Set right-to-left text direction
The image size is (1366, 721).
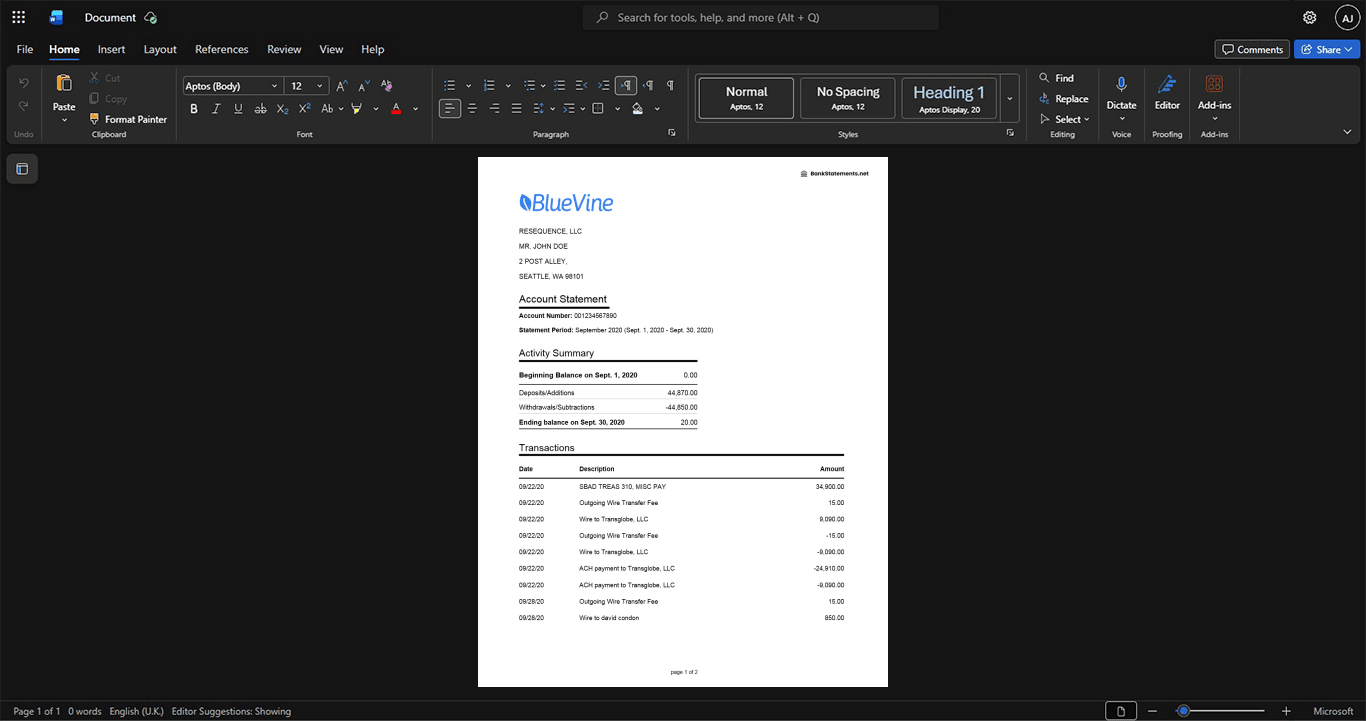(648, 86)
